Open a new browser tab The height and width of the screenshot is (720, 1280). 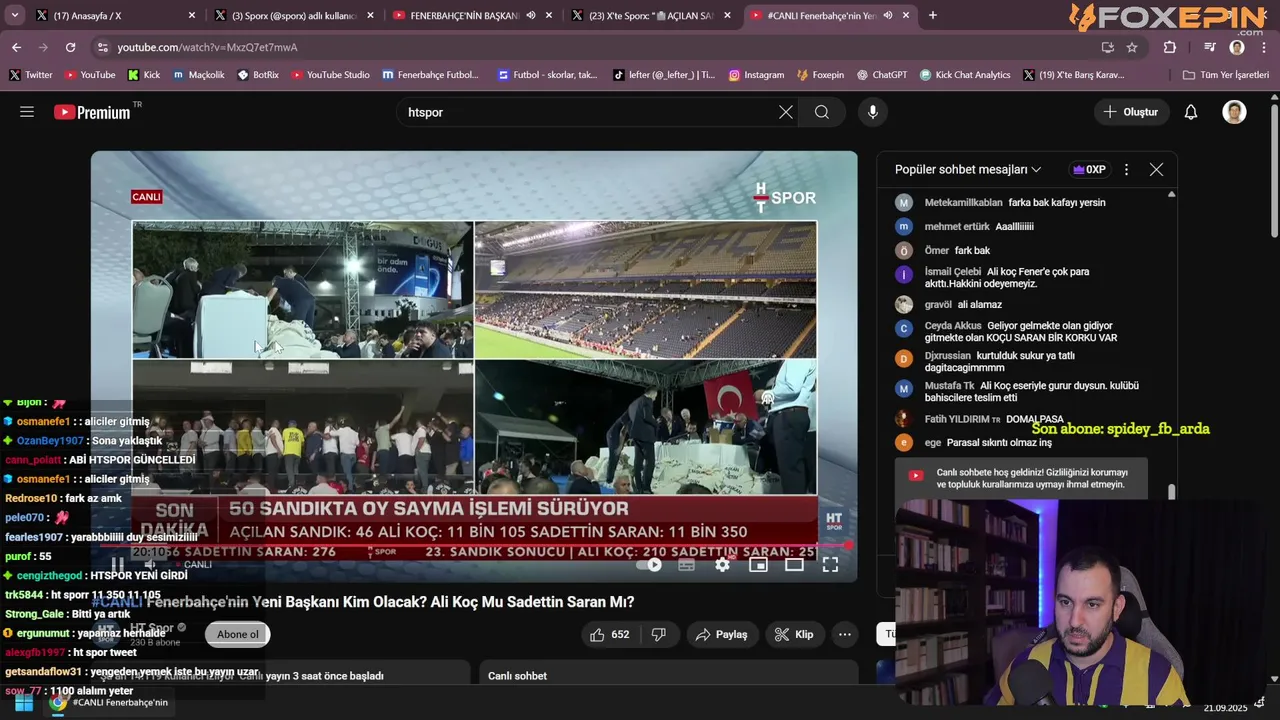pyautogui.click(x=933, y=15)
